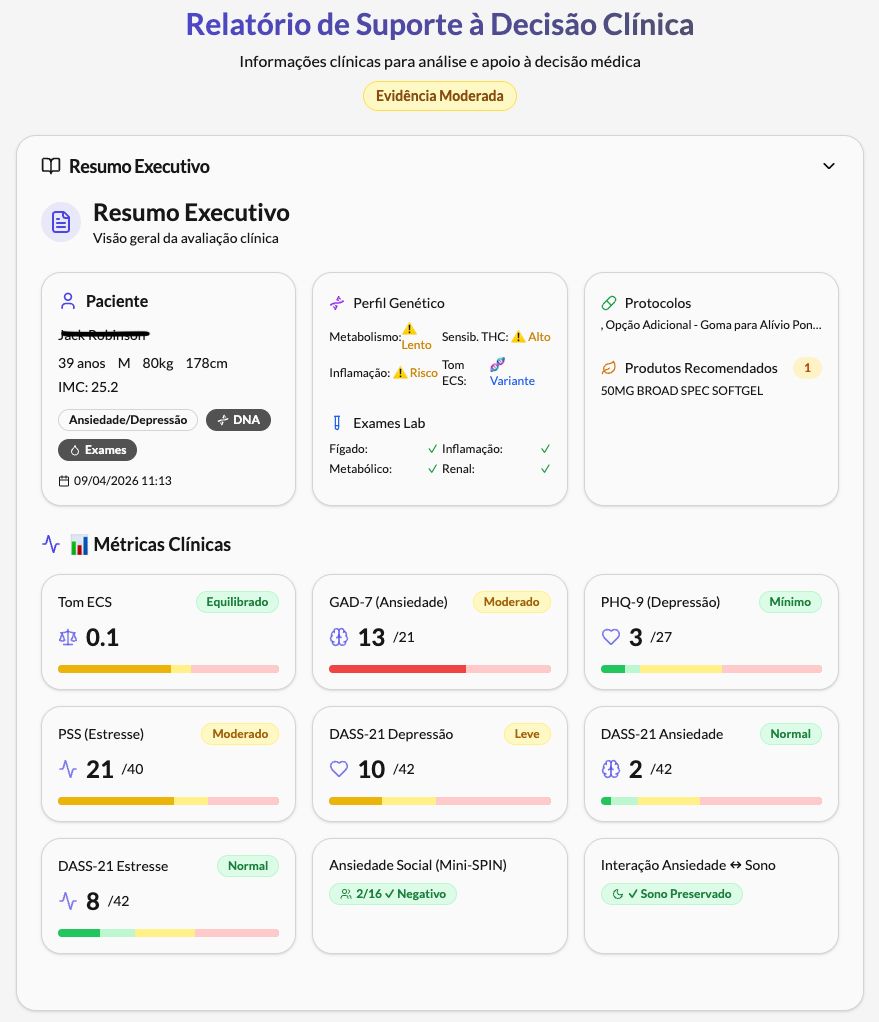Click the book icon beside Resumo Executivo header
879x1022 pixels.
51,166
